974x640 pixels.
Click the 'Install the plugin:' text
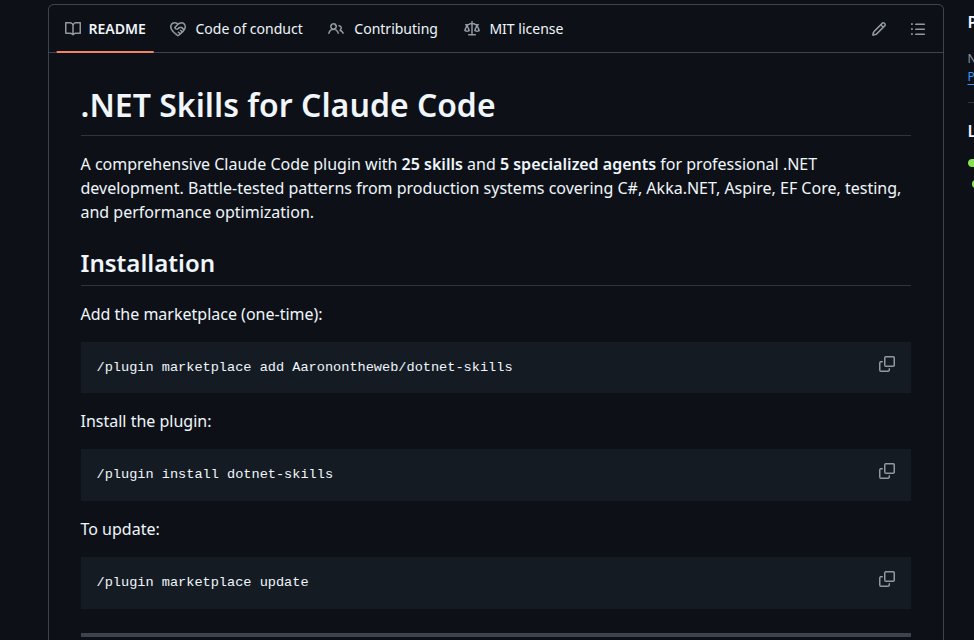click(x=146, y=421)
